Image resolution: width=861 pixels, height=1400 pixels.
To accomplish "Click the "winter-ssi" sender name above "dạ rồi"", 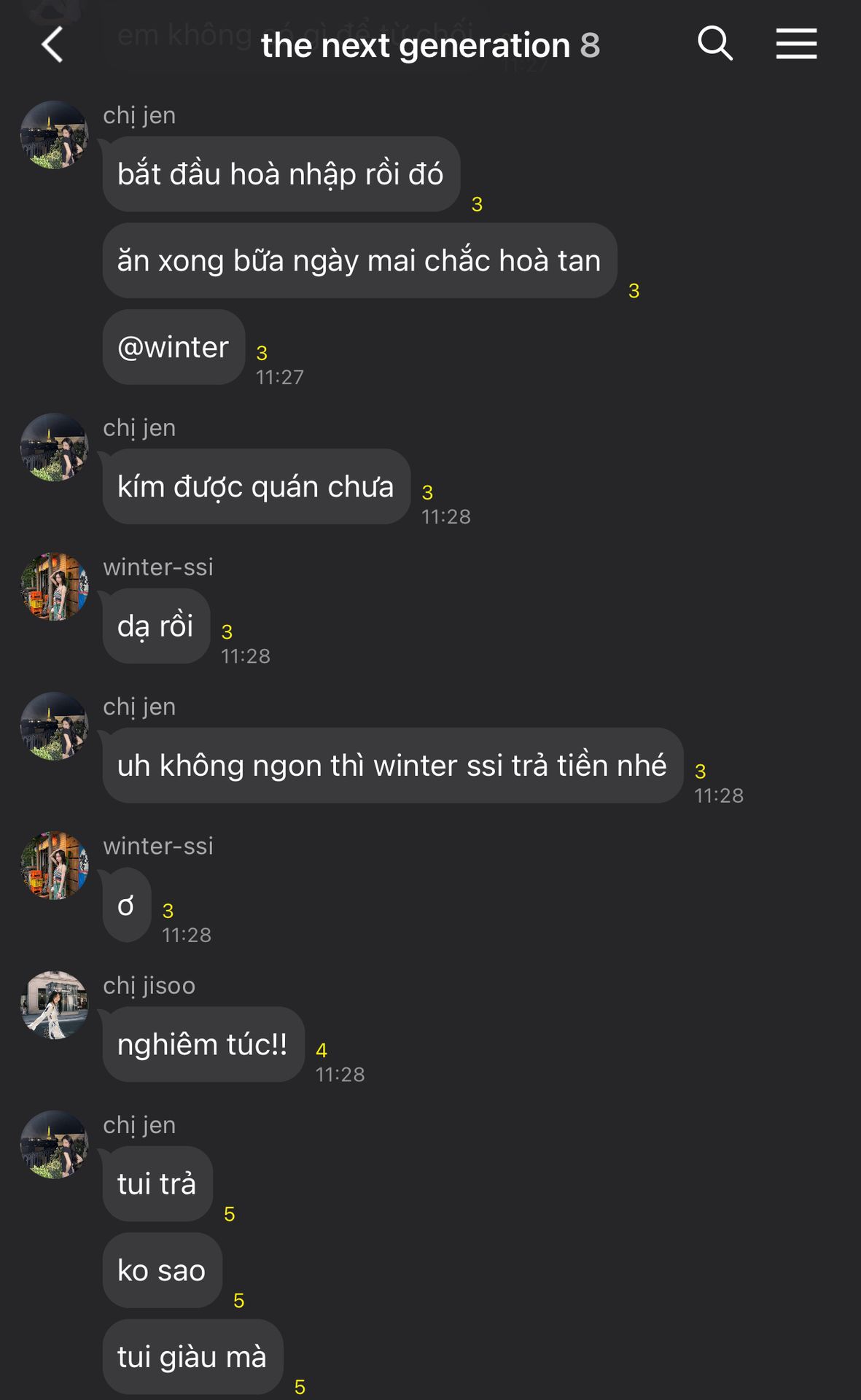I will [158, 567].
